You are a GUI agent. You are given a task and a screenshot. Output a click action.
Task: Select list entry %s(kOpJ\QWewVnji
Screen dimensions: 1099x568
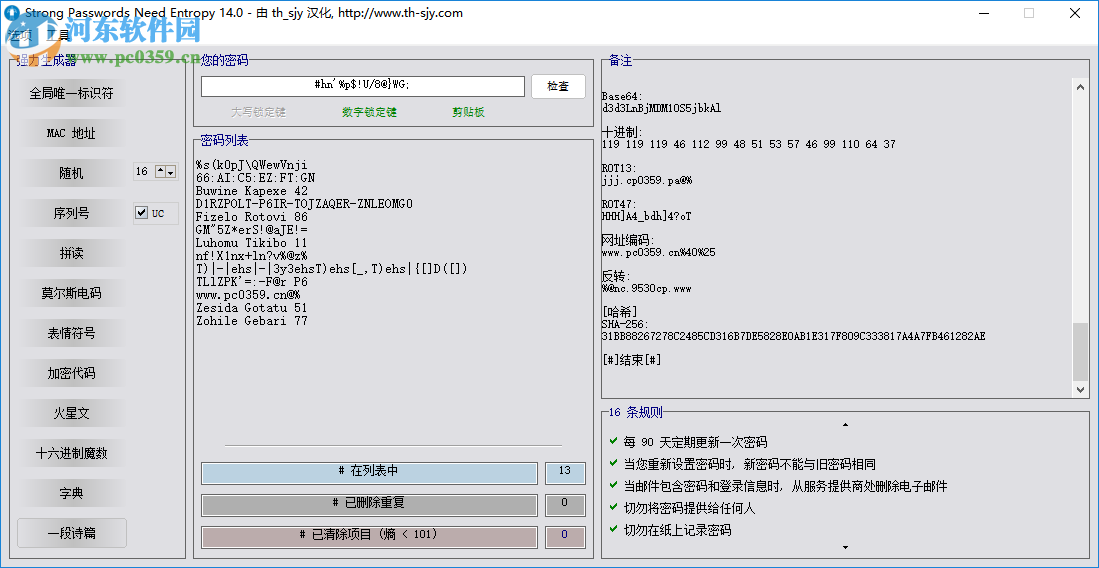click(x=252, y=165)
